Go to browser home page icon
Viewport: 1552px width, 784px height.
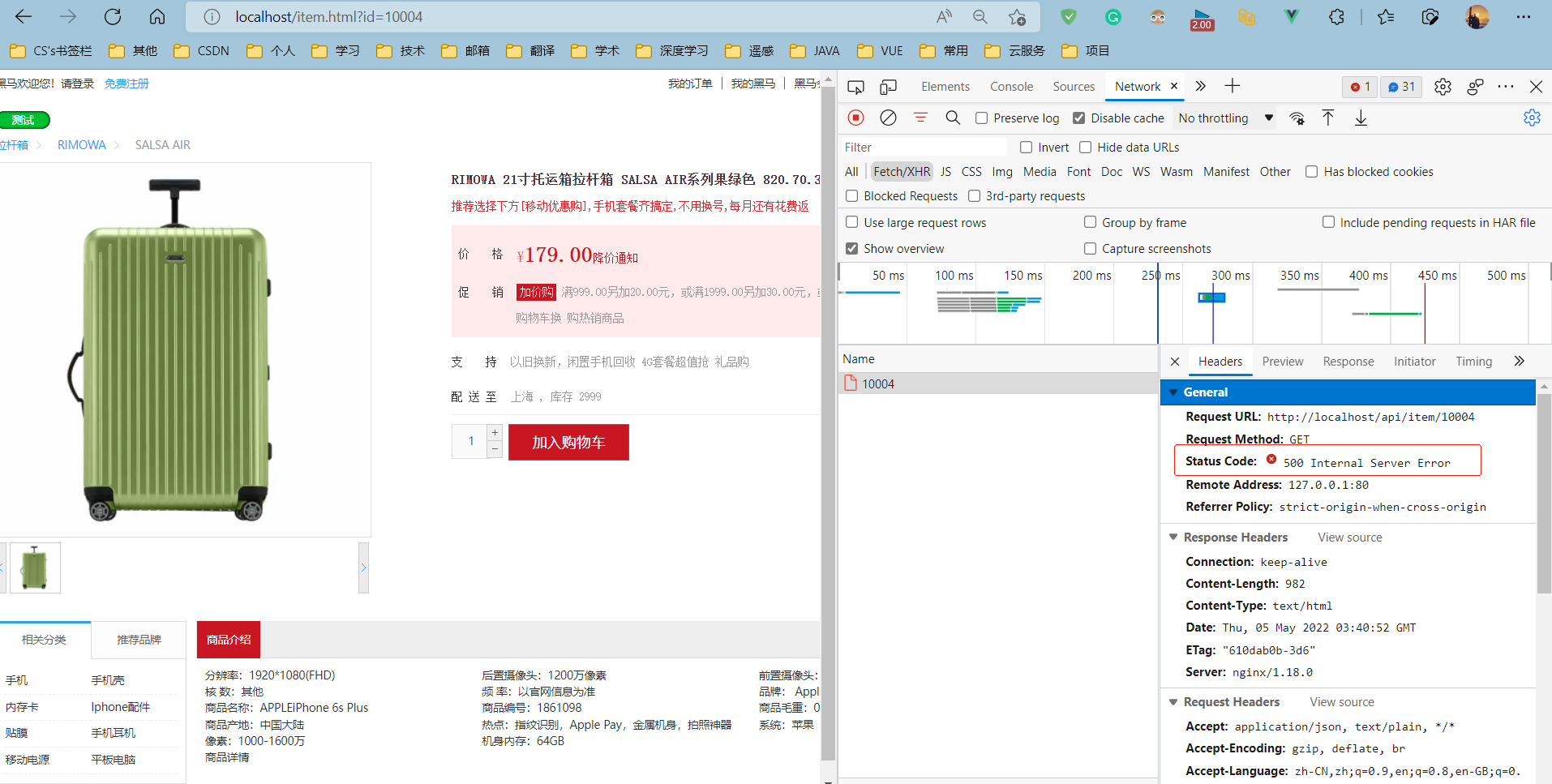coord(157,16)
